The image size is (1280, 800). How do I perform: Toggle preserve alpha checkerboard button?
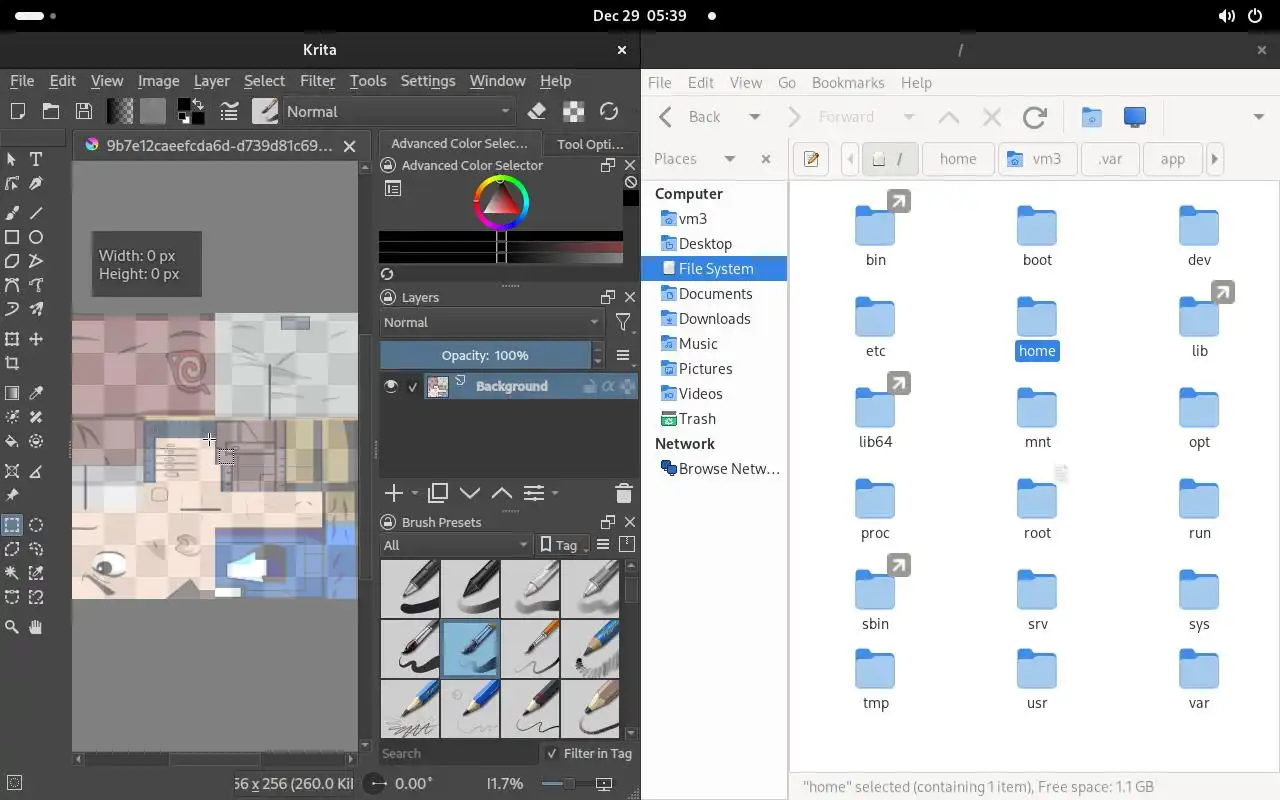[x=573, y=111]
